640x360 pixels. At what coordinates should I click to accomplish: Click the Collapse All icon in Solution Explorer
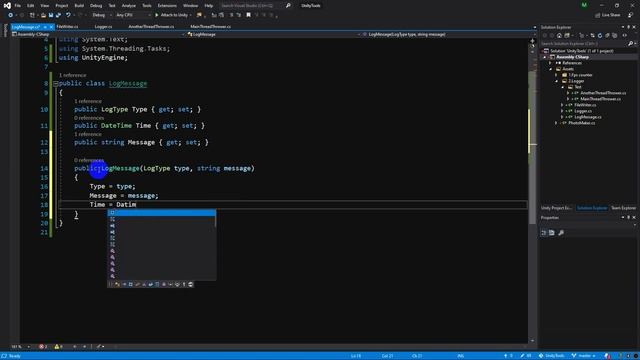tap(607, 36)
